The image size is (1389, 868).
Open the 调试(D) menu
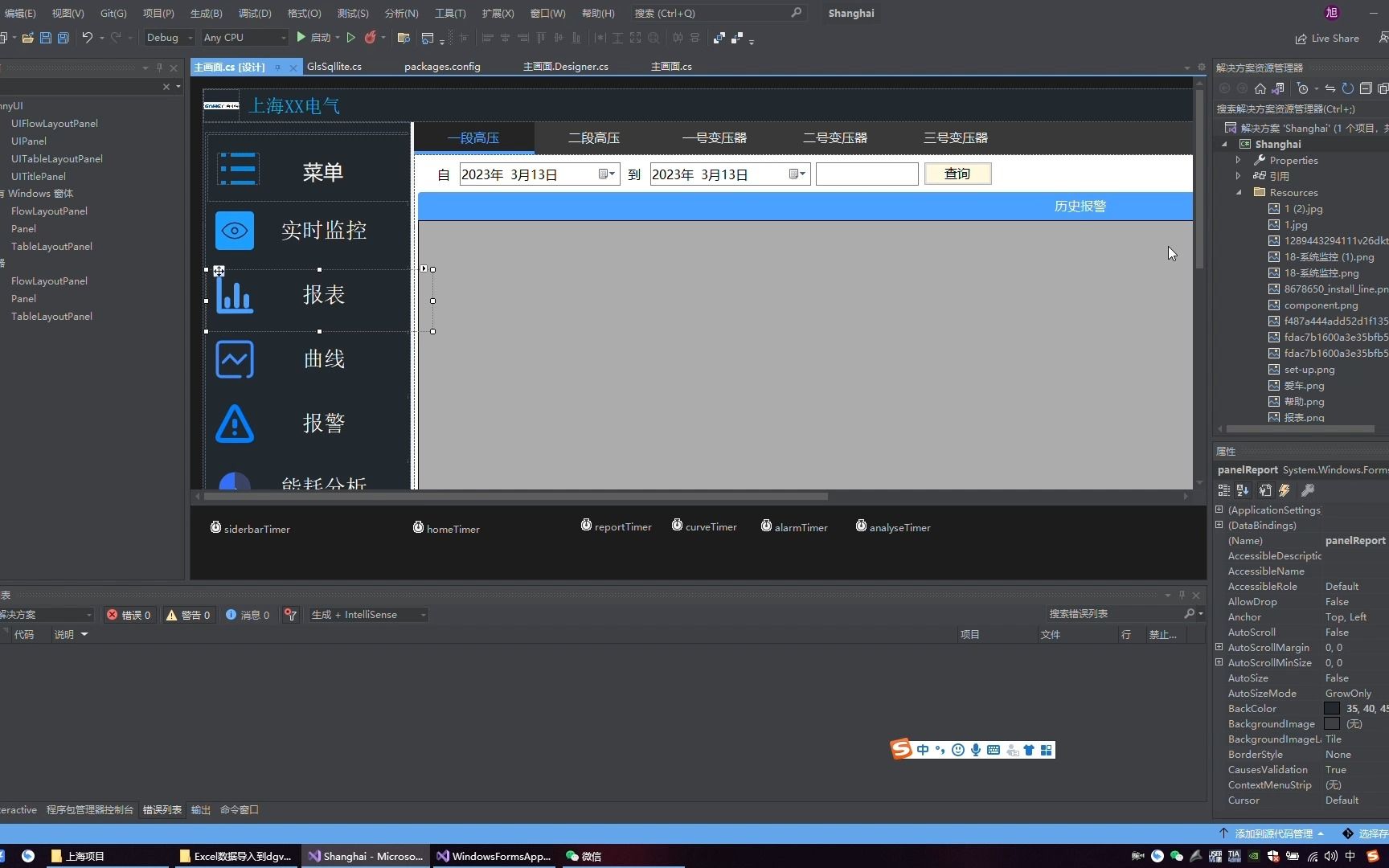[254, 13]
